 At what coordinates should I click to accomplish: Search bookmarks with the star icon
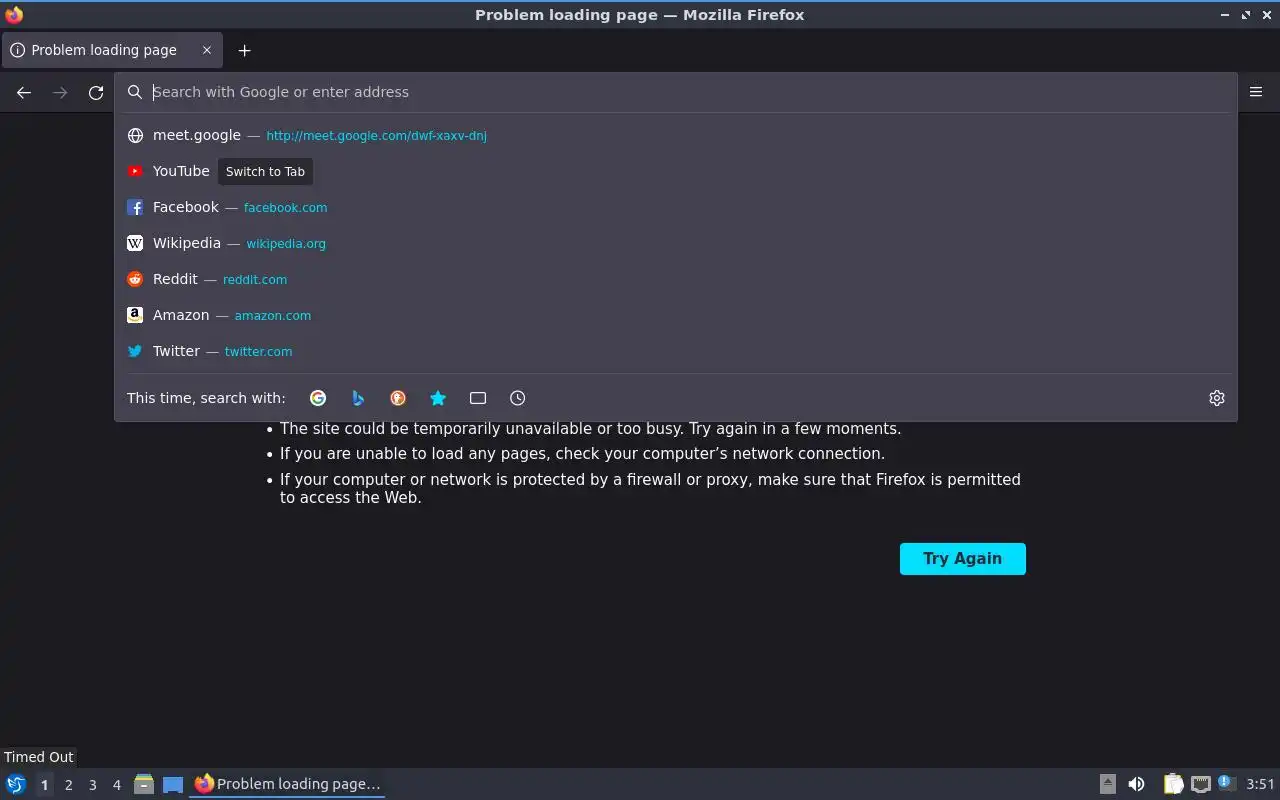438,398
